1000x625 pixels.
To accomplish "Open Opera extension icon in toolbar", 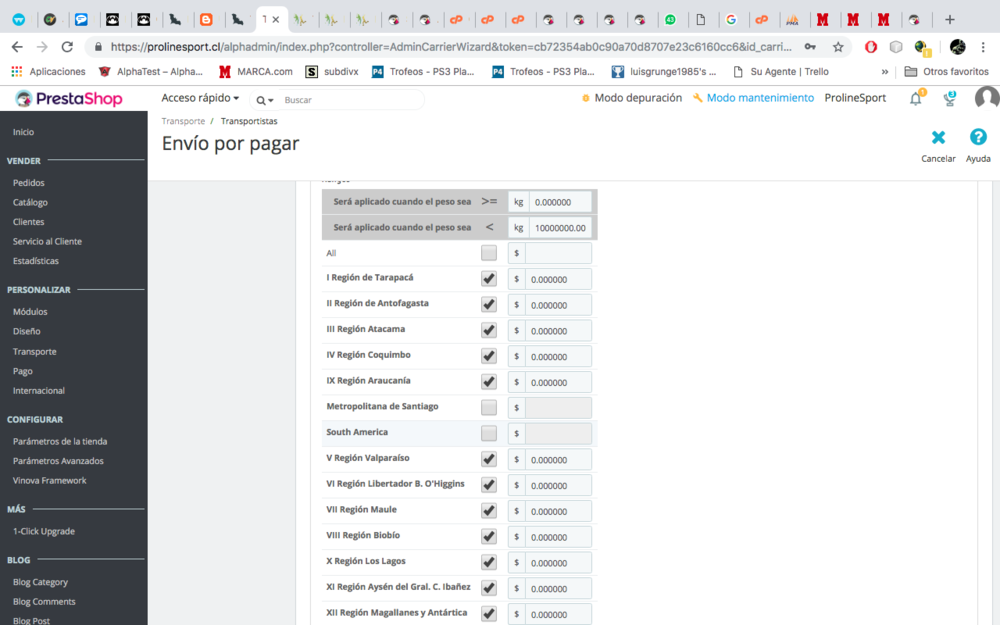I will [871, 47].
